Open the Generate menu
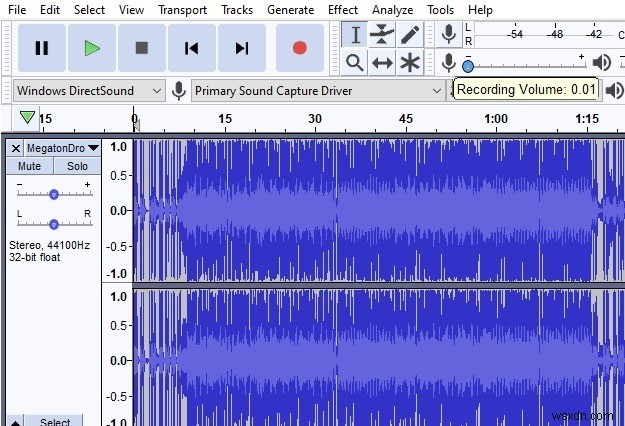The height and width of the screenshot is (426, 625). (291, 10)
